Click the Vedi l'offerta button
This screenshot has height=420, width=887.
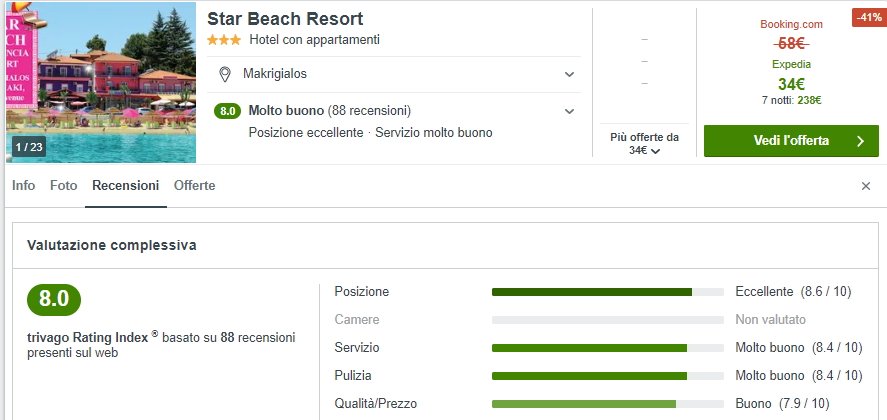coord(790,141)
